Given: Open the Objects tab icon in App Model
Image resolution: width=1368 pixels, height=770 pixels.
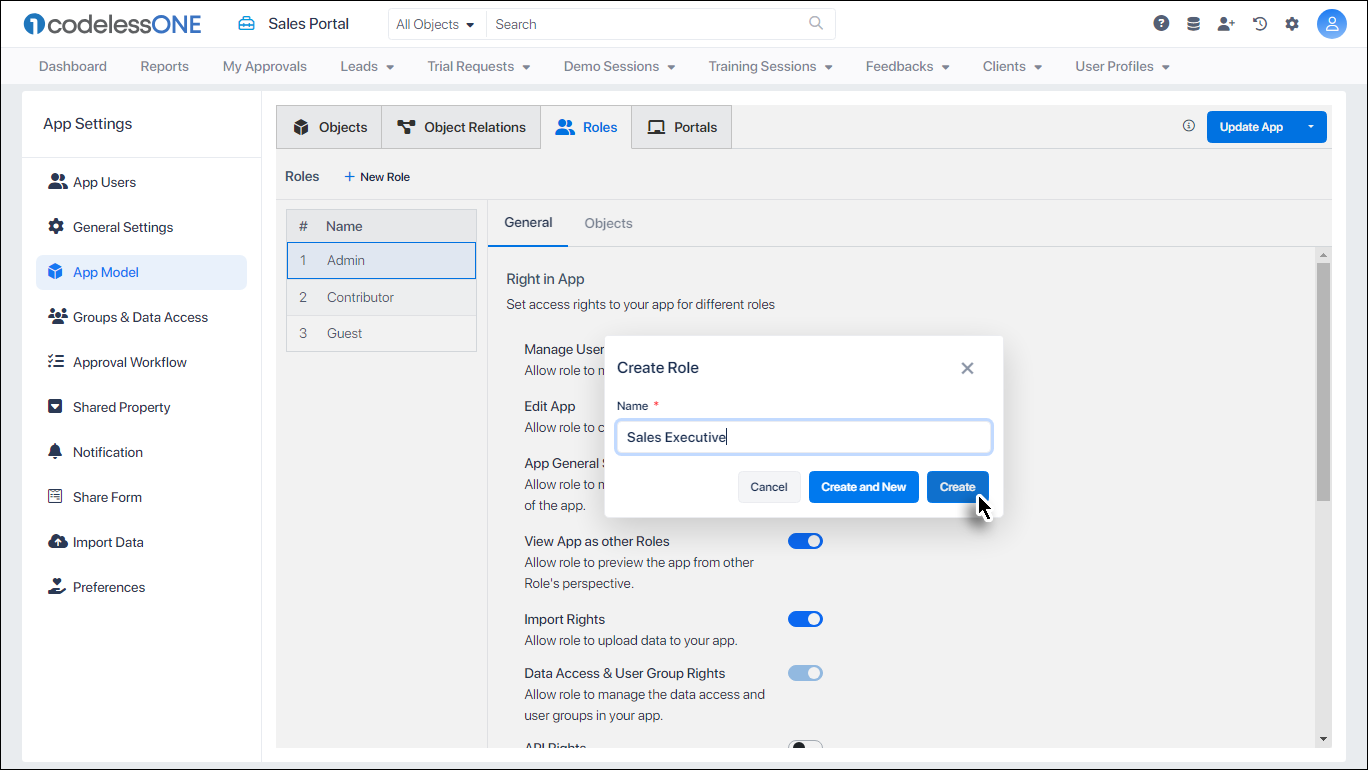Looking at the screenshot, I should (x=301, y=127).
